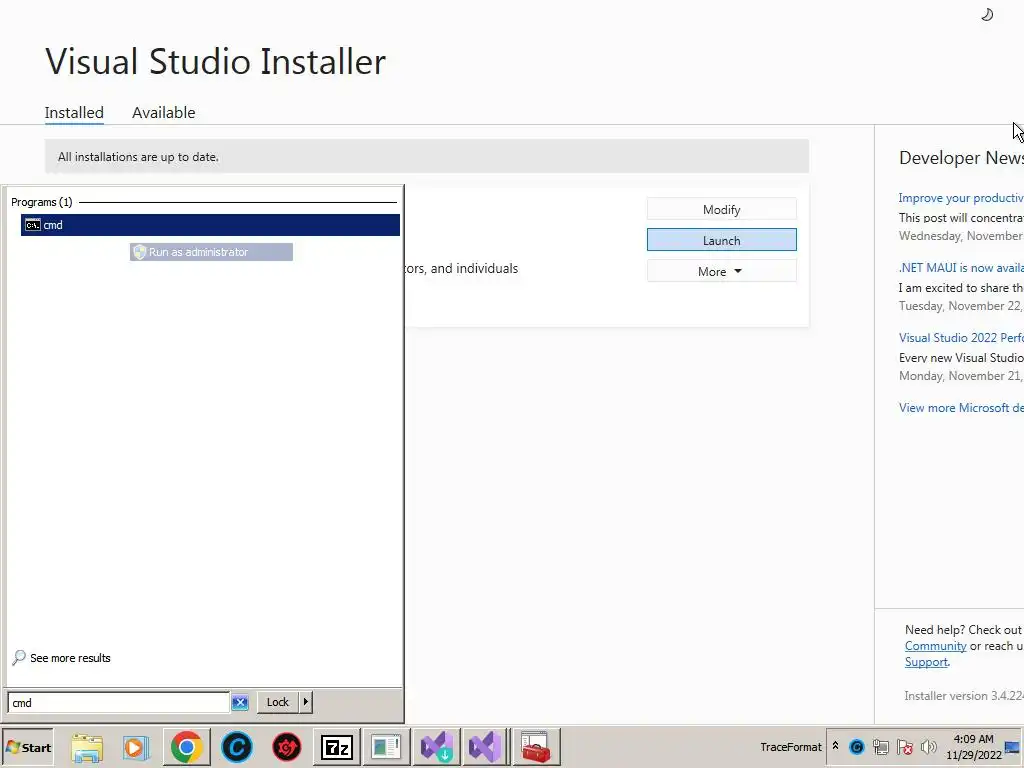1024x768 pixels.
Task: Click See more results link
Action: coord(70,658)
